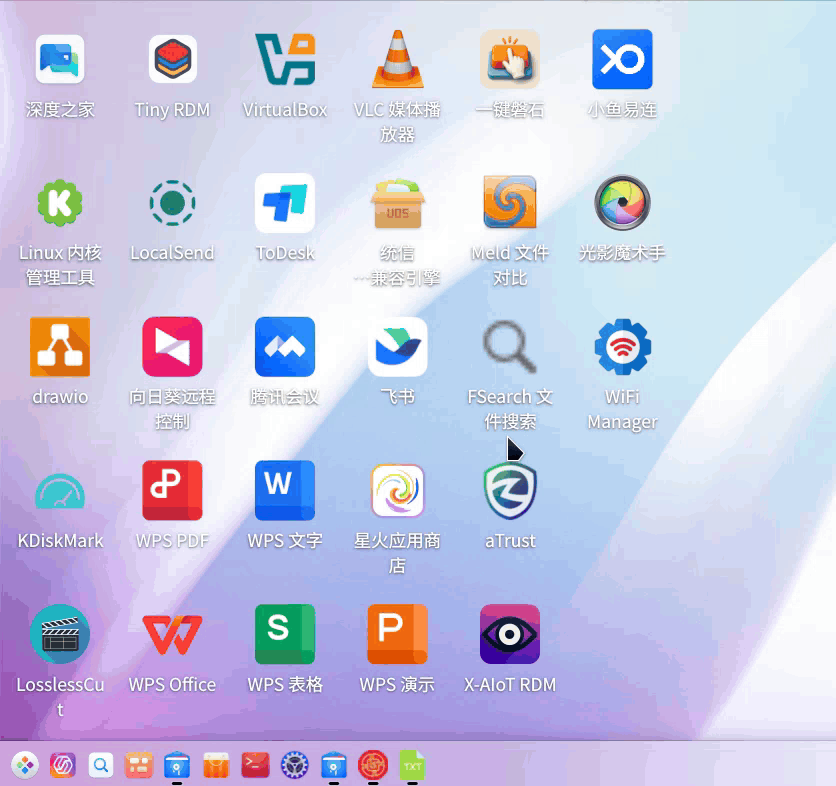Screen dimensions: 836x786
Task: Open the LosslessCut clapperboard icon
Action: click(60, 635)
